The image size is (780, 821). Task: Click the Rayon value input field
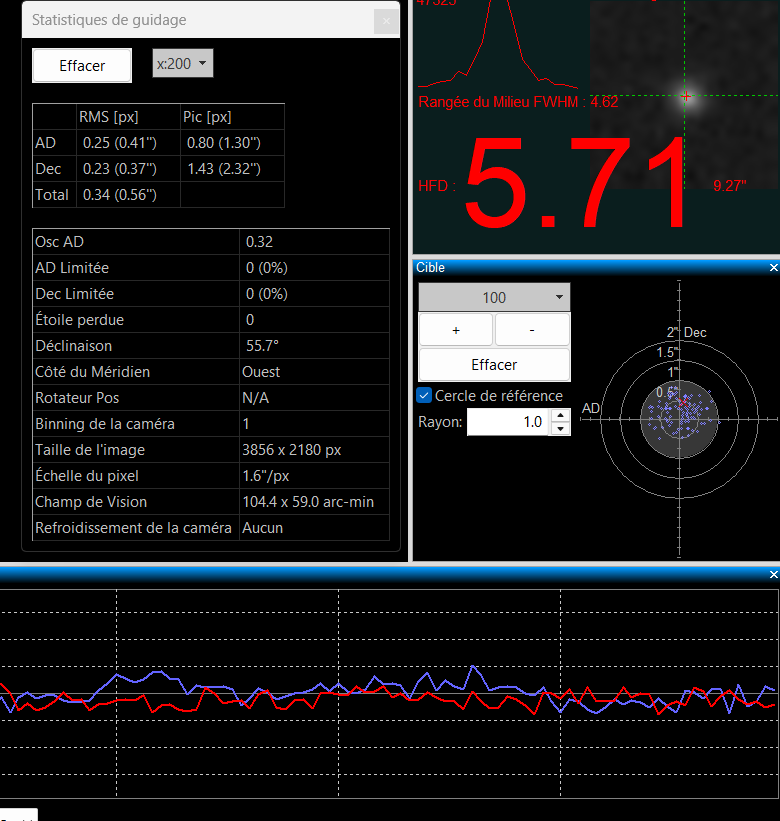coord(508,423)
